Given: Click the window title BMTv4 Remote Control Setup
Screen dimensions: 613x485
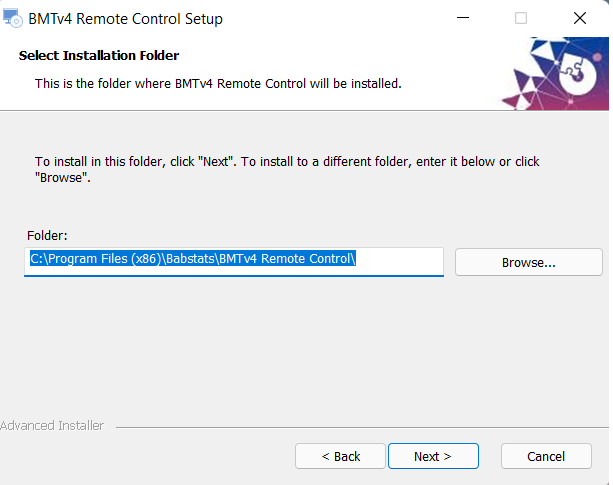Looking at the screenshot, I should tap(125, 19).
